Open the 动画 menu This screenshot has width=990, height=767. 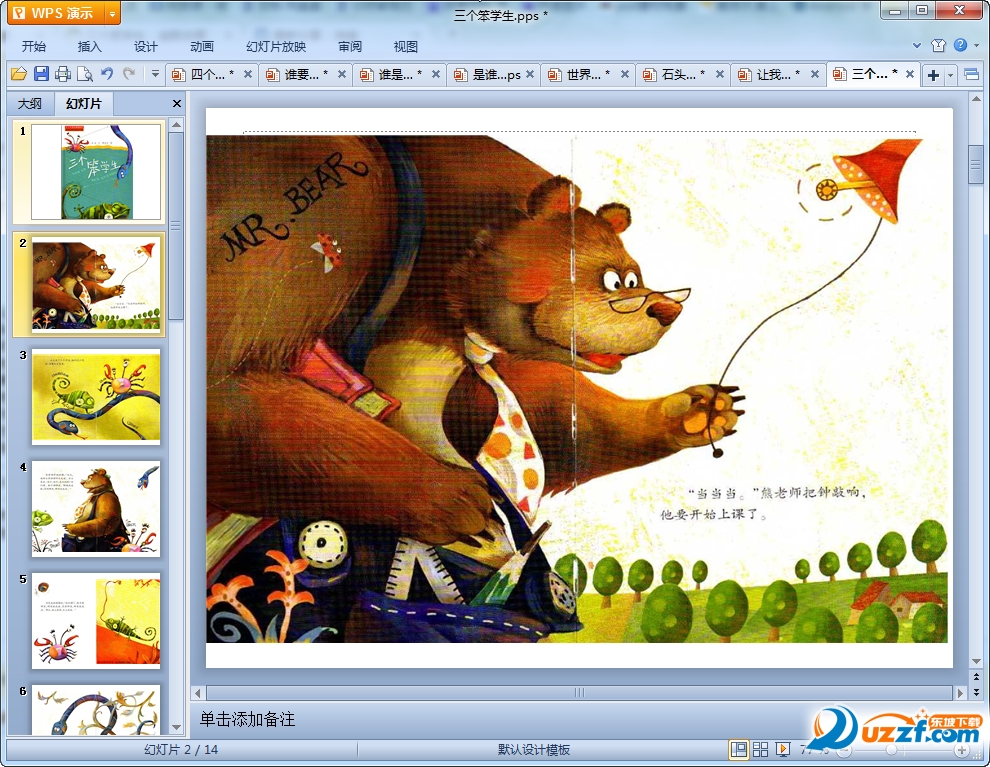coord(201,46)
